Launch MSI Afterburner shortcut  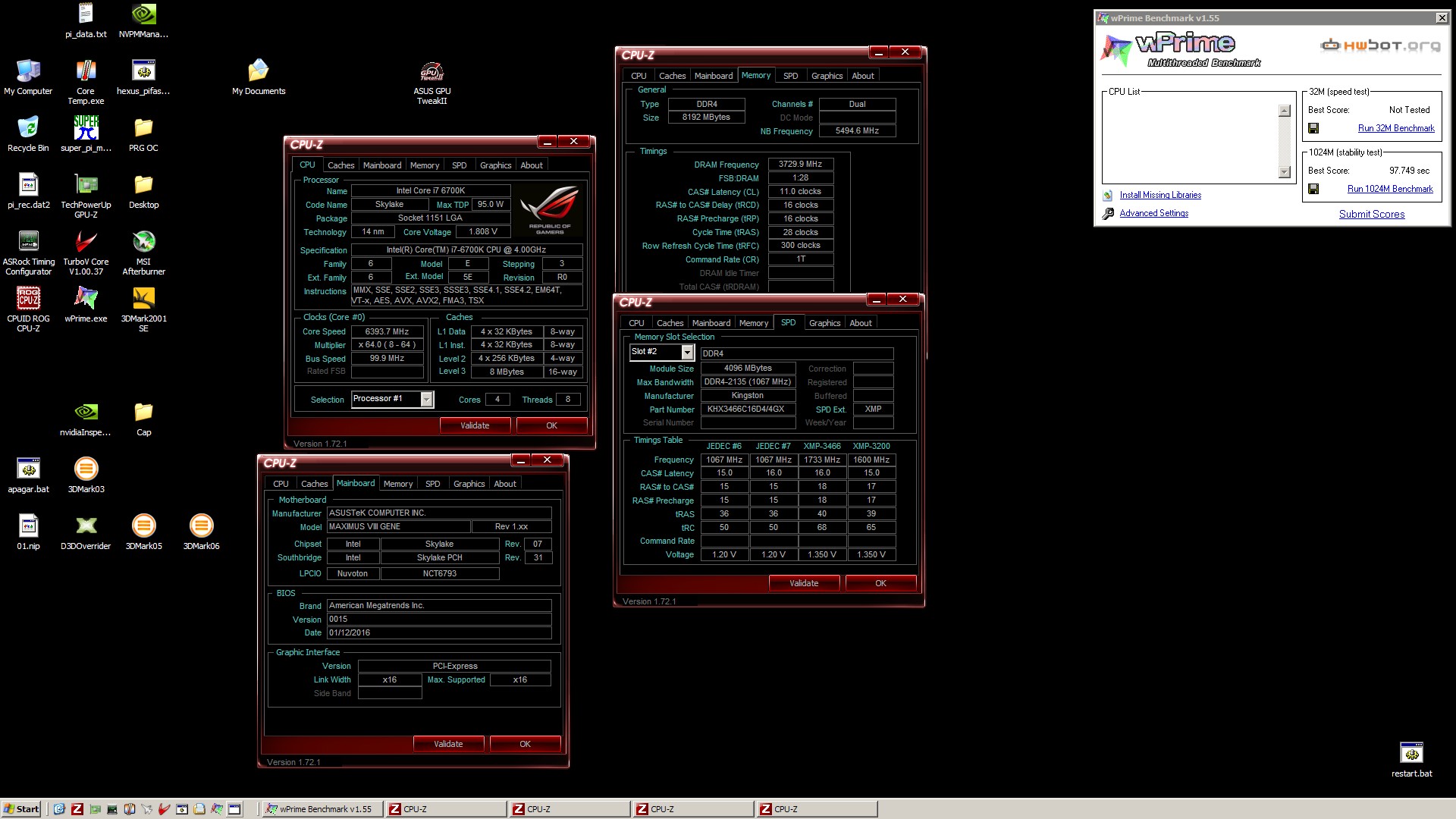[x=143, y=252]
